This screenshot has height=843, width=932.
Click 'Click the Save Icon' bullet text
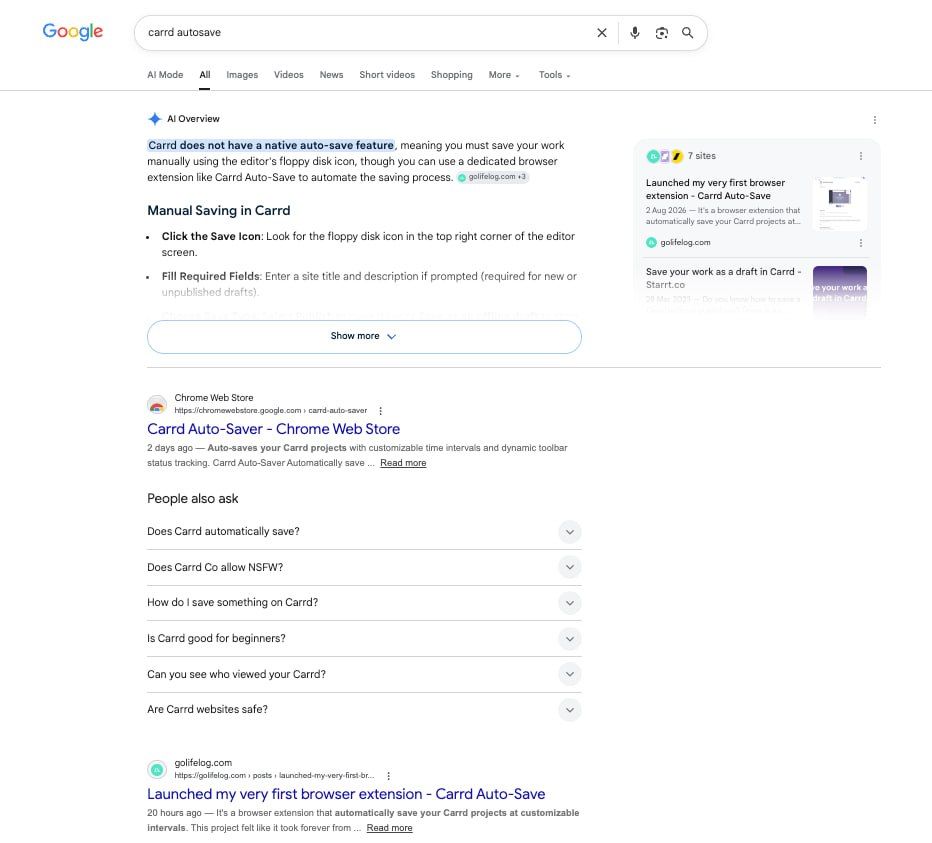(211, 237)
